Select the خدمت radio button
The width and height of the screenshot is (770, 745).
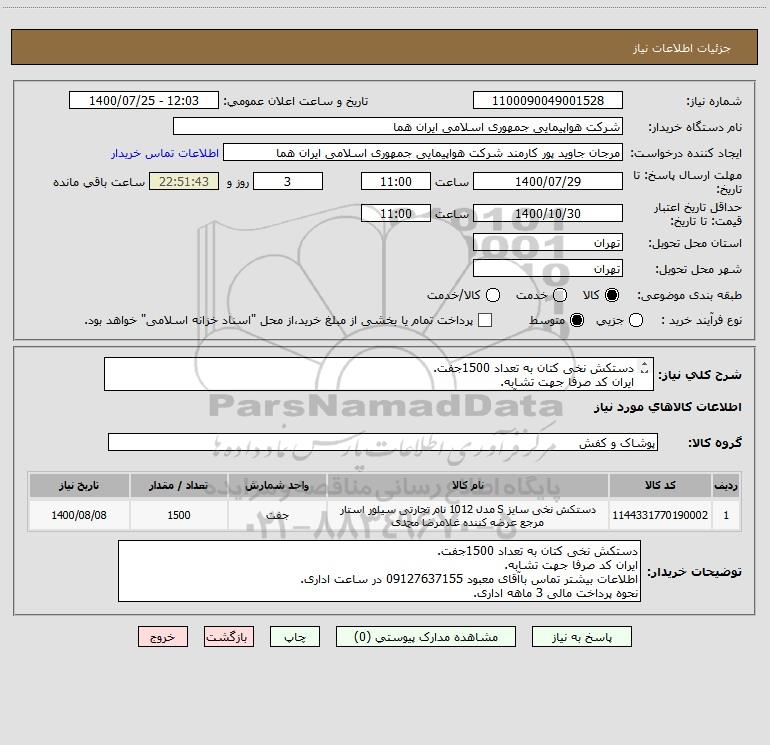coord(560,295)
